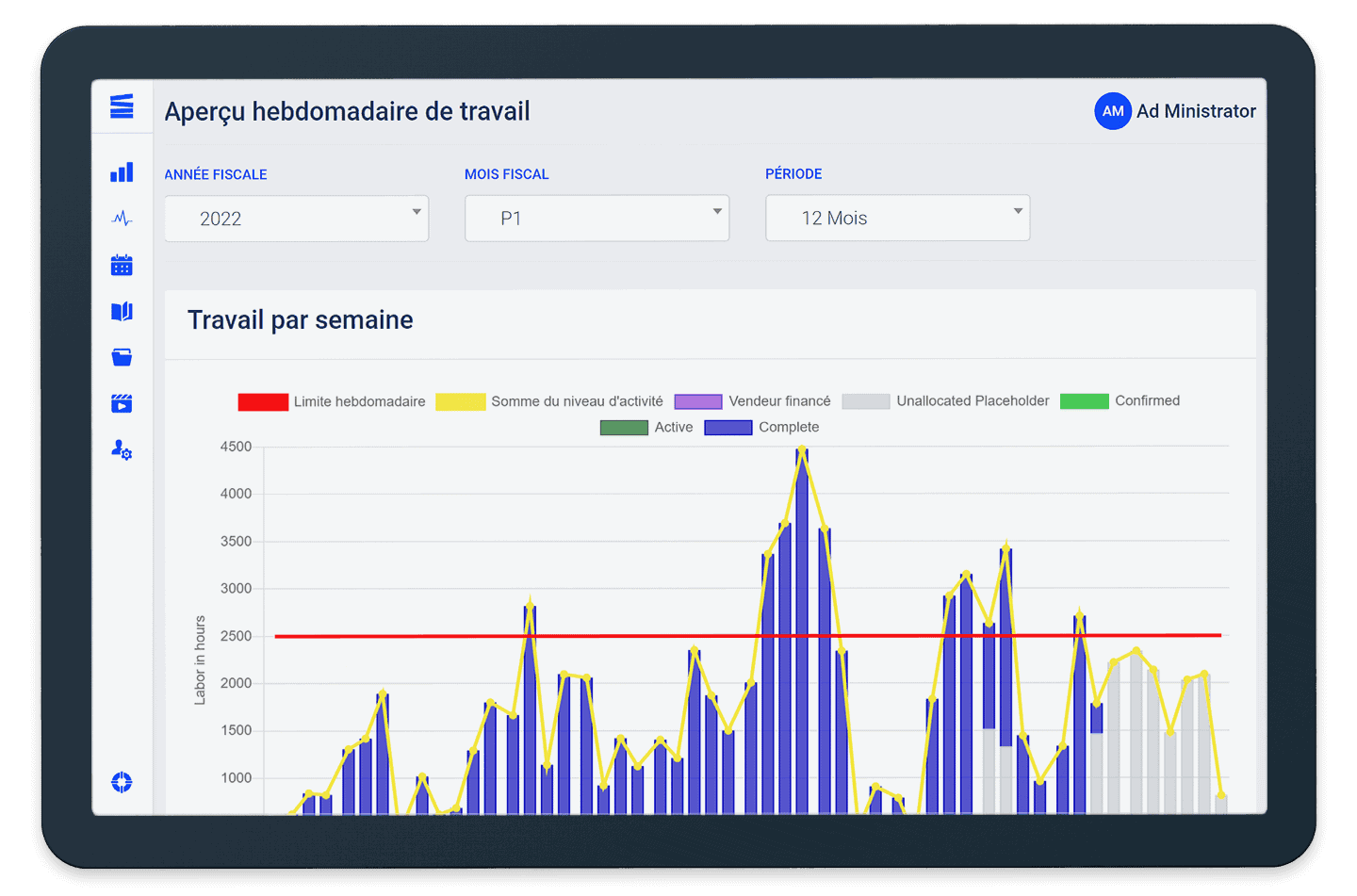Screen dimensions: 1357x896
Task: Toggle Limite hebdomadaire legend series
Action: click(x=332, y=401)
